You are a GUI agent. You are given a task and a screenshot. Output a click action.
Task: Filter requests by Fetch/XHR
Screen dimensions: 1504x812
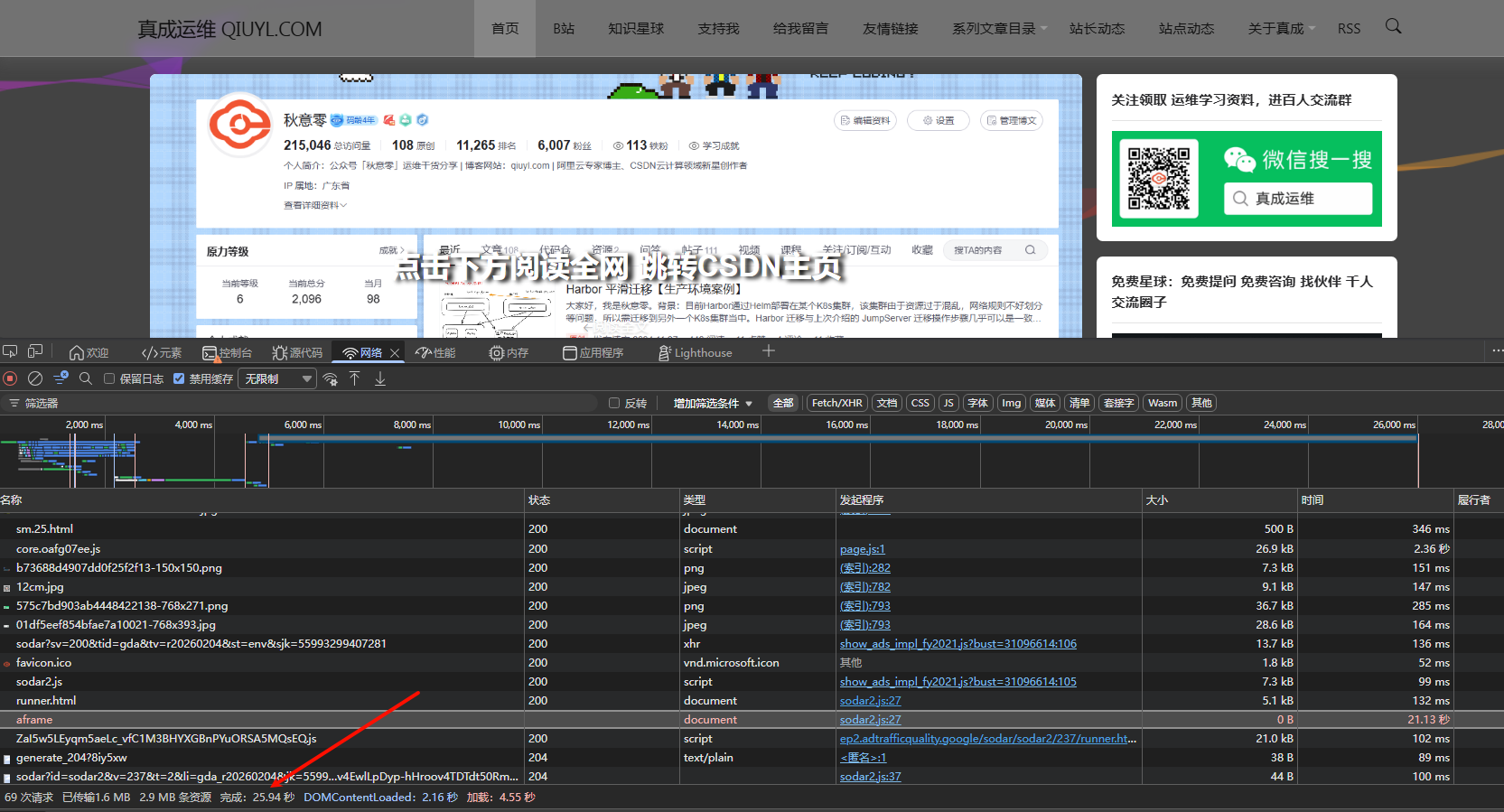coord(836,403)
